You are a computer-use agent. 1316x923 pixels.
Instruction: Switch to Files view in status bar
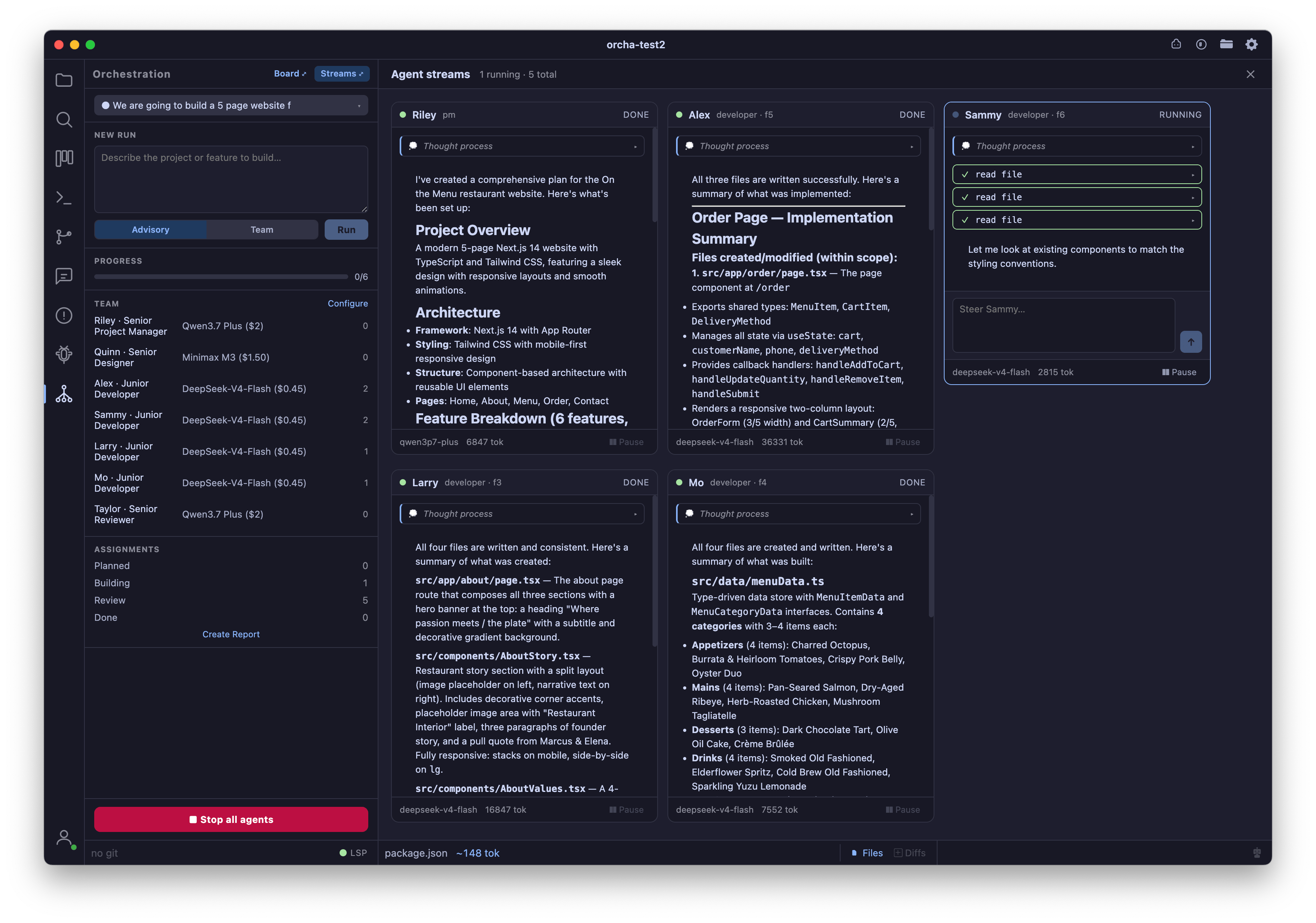(866, 852)
